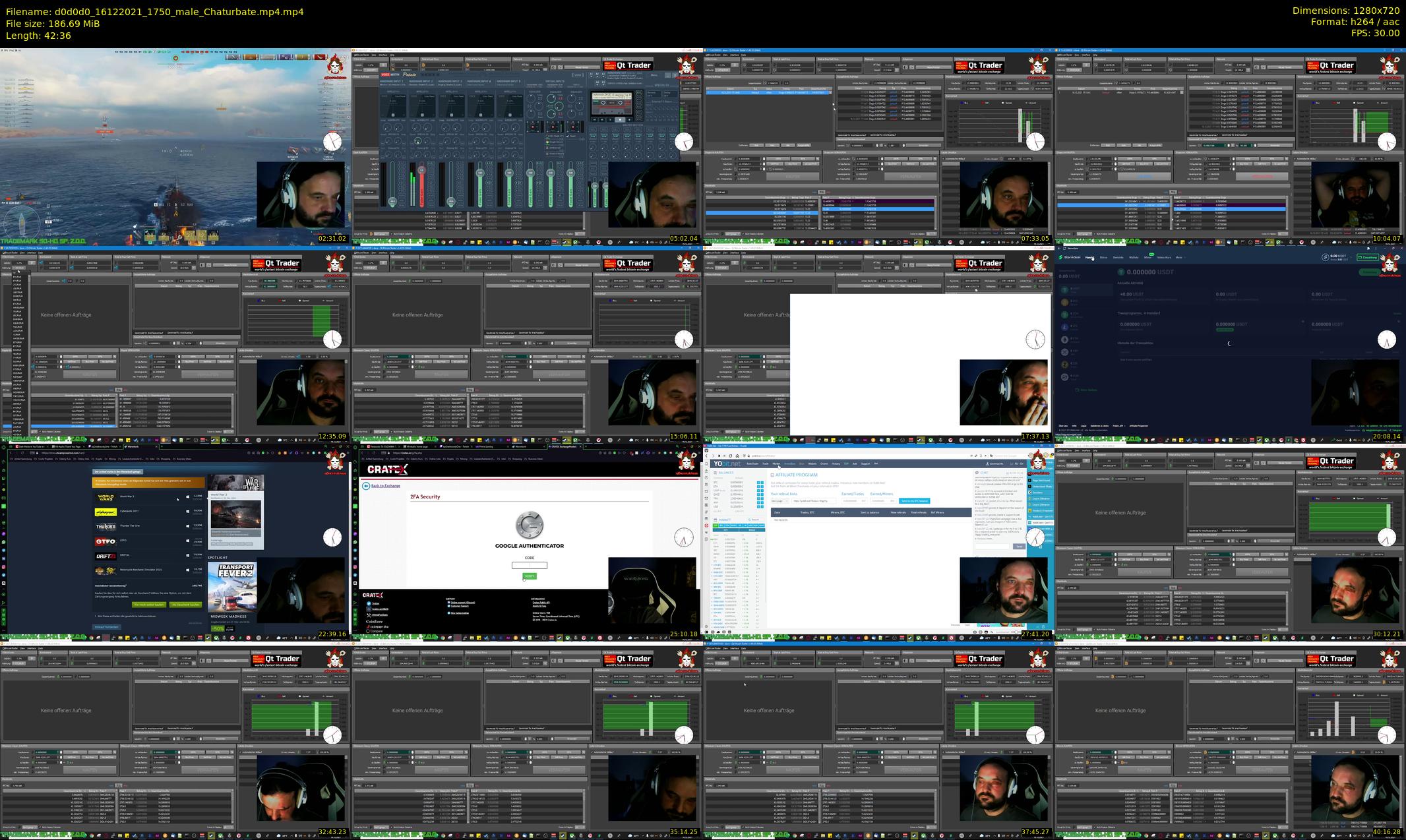
Task: Open the Support menu on YObit
Action: (x=865, y=464)
